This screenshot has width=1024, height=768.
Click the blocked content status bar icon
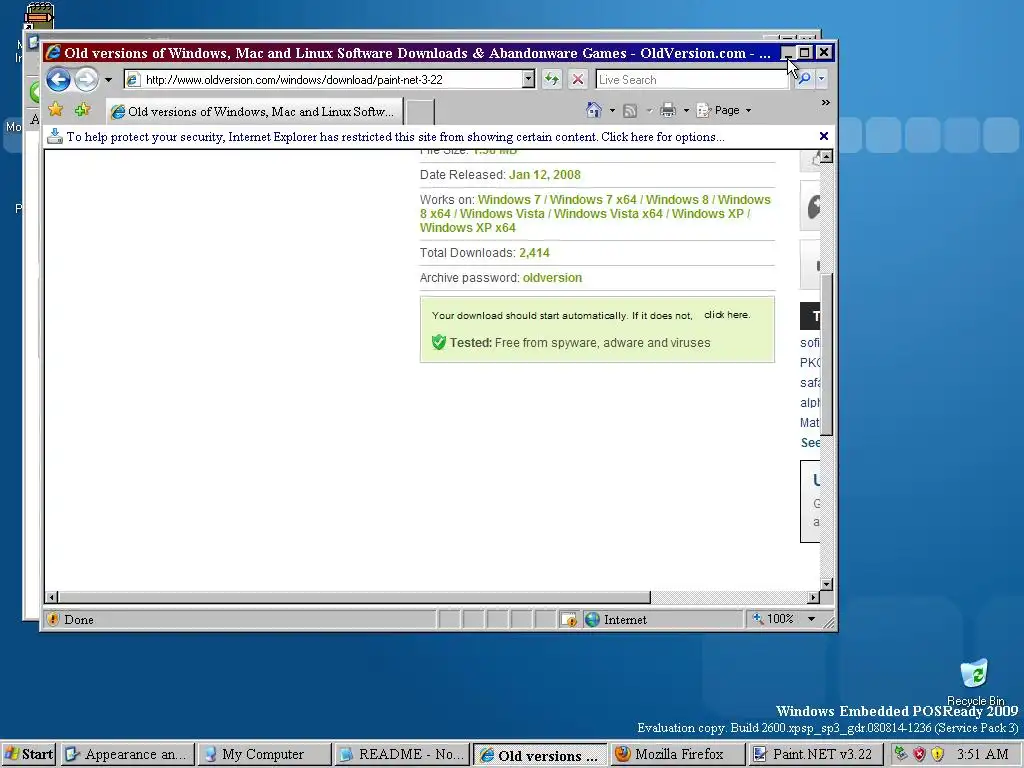point(569,619)
